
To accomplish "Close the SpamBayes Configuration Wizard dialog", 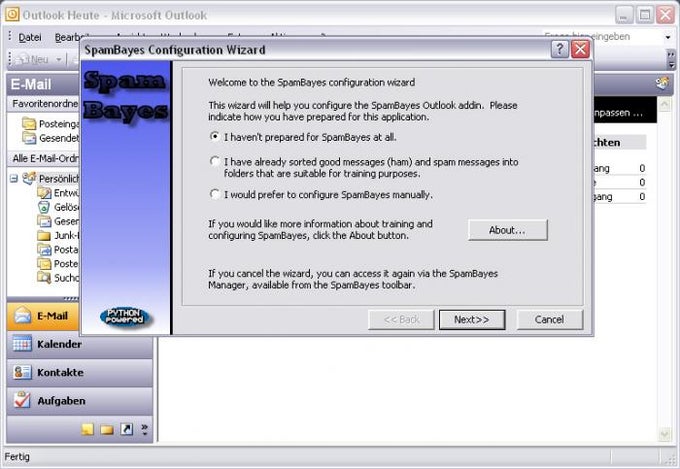I will point(580,49).
